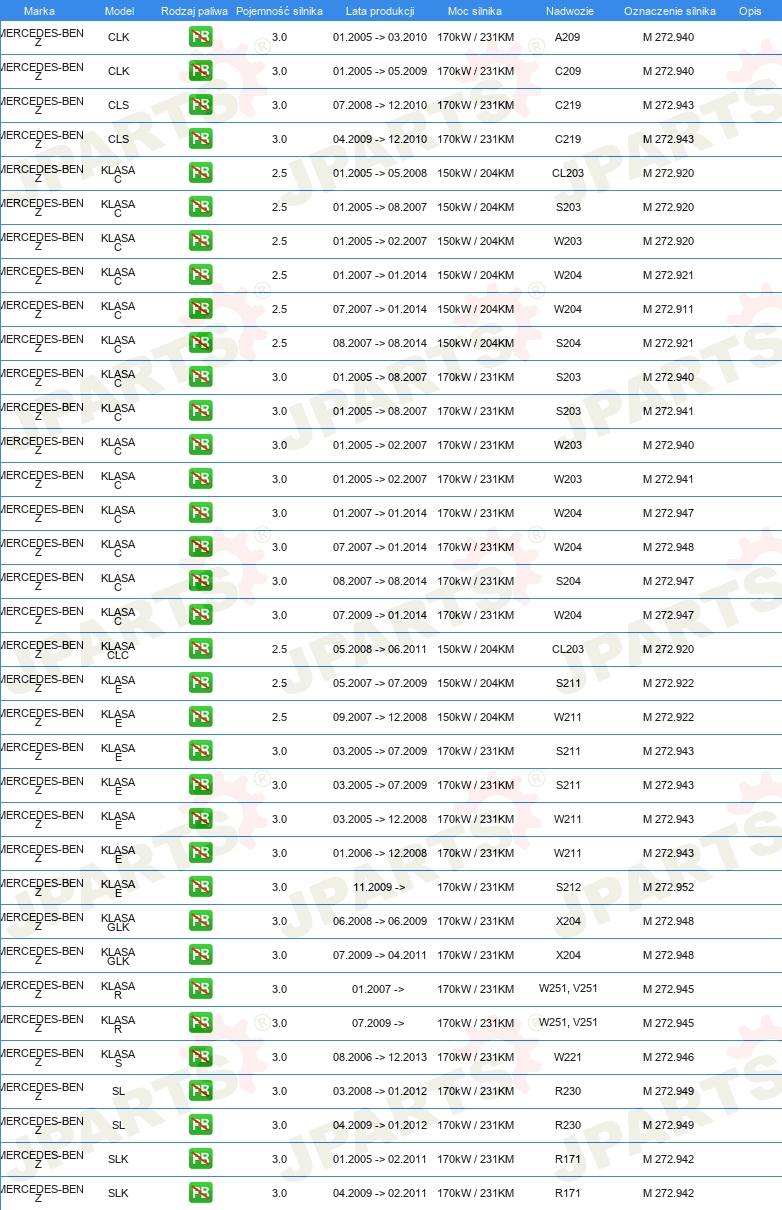The width and height of the screenshot is (782, 1210).
Task: Click petrol fuel icon in CLK A209 row
Action: point(200,38)
